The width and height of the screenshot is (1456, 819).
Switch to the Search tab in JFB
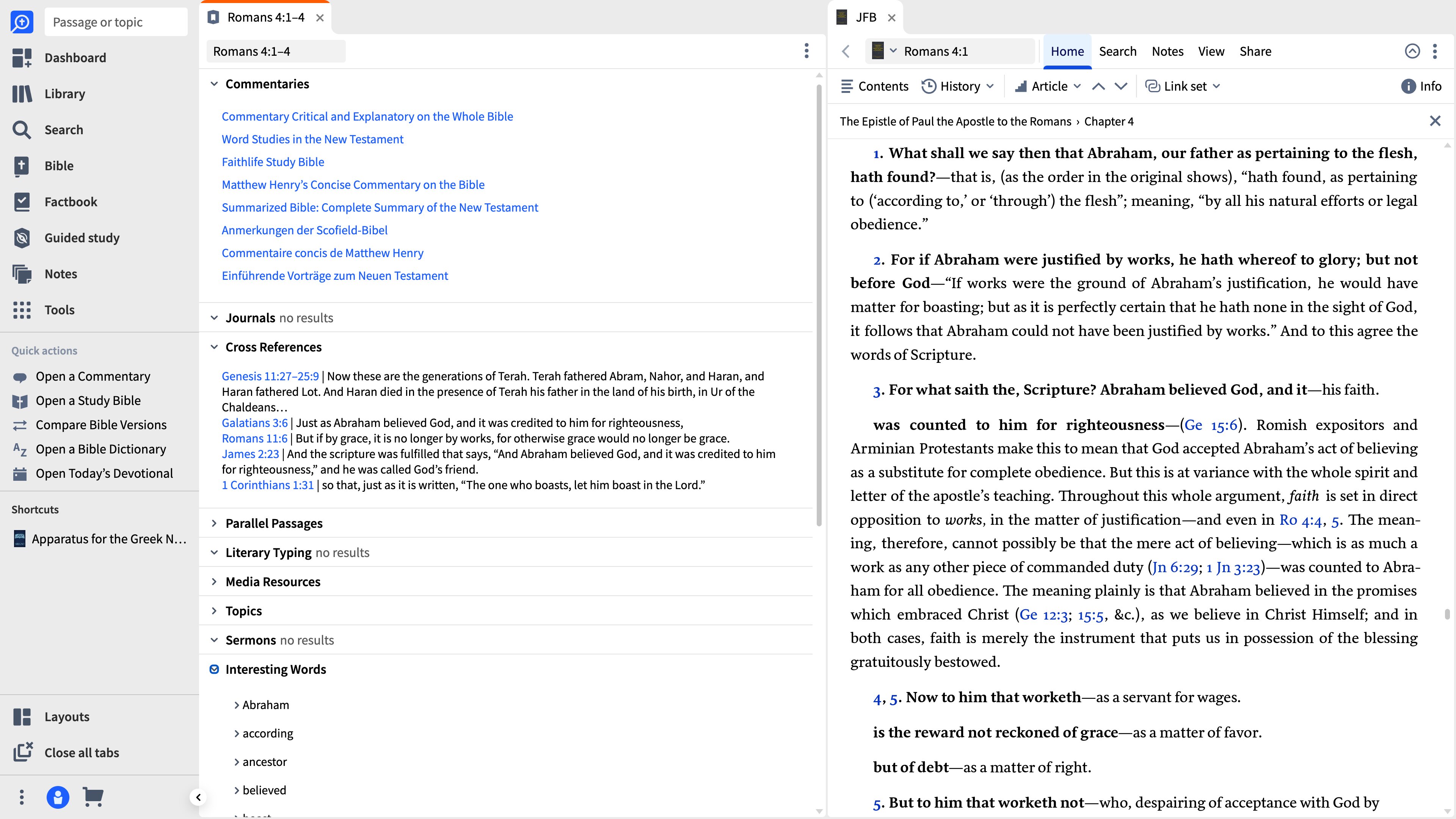coord(1117,52)
